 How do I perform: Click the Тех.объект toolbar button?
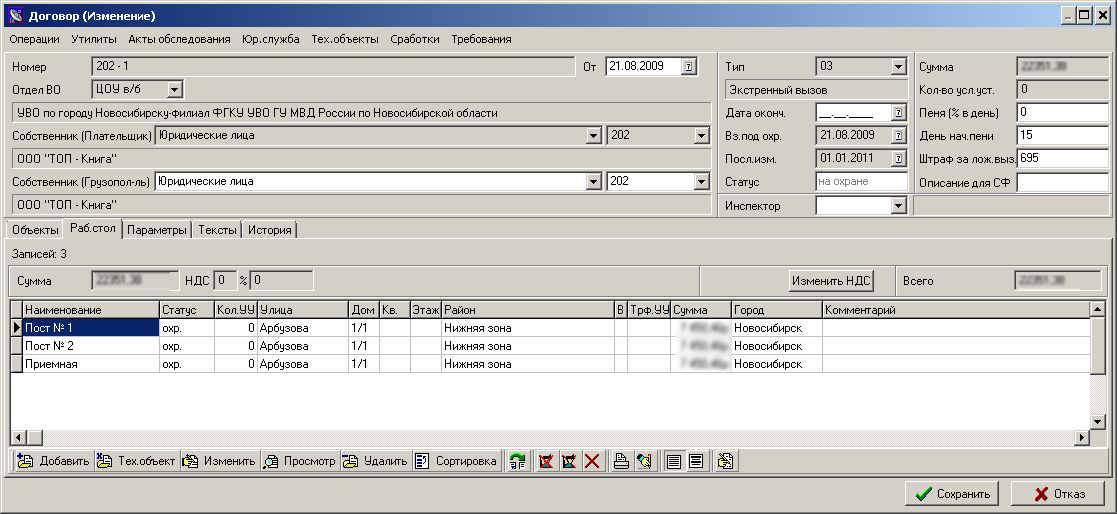(x=136, y=461)
